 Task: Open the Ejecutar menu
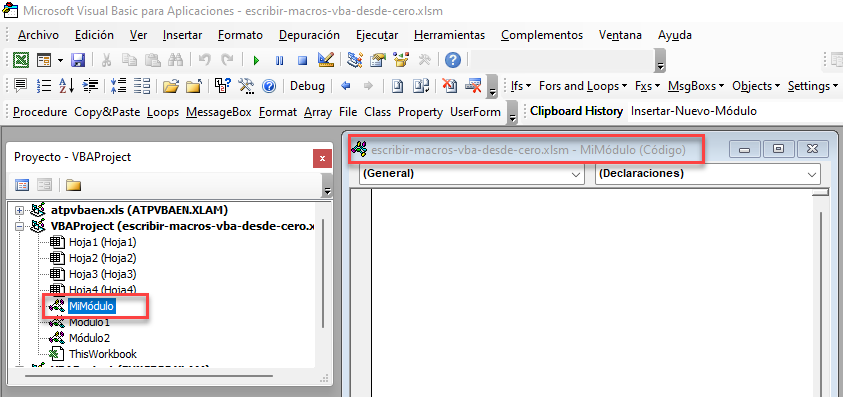click(377, 35)
